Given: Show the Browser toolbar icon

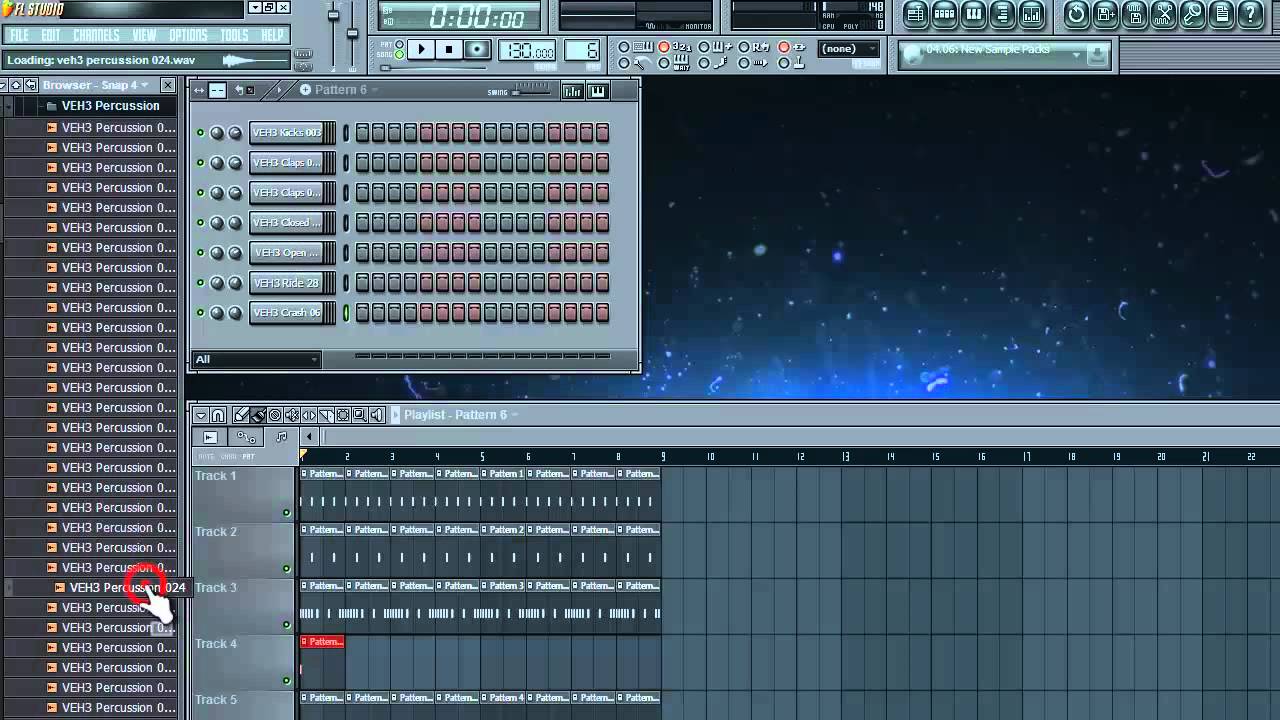Looking at the screenshot, I should click(x=1003, y=14).
